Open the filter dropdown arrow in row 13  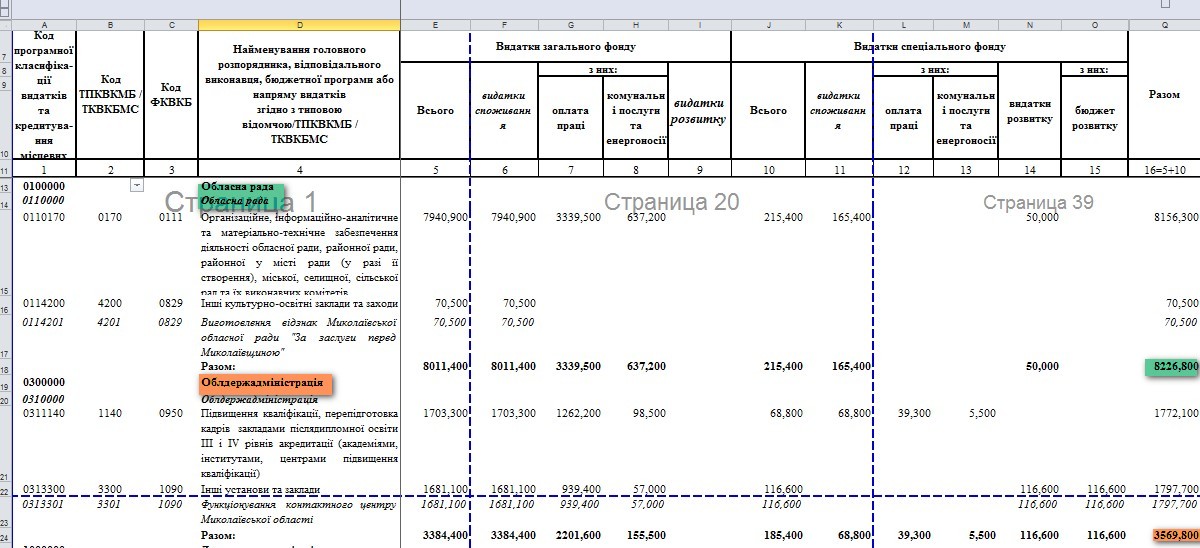pyautogui.click(x=137, y=186)
